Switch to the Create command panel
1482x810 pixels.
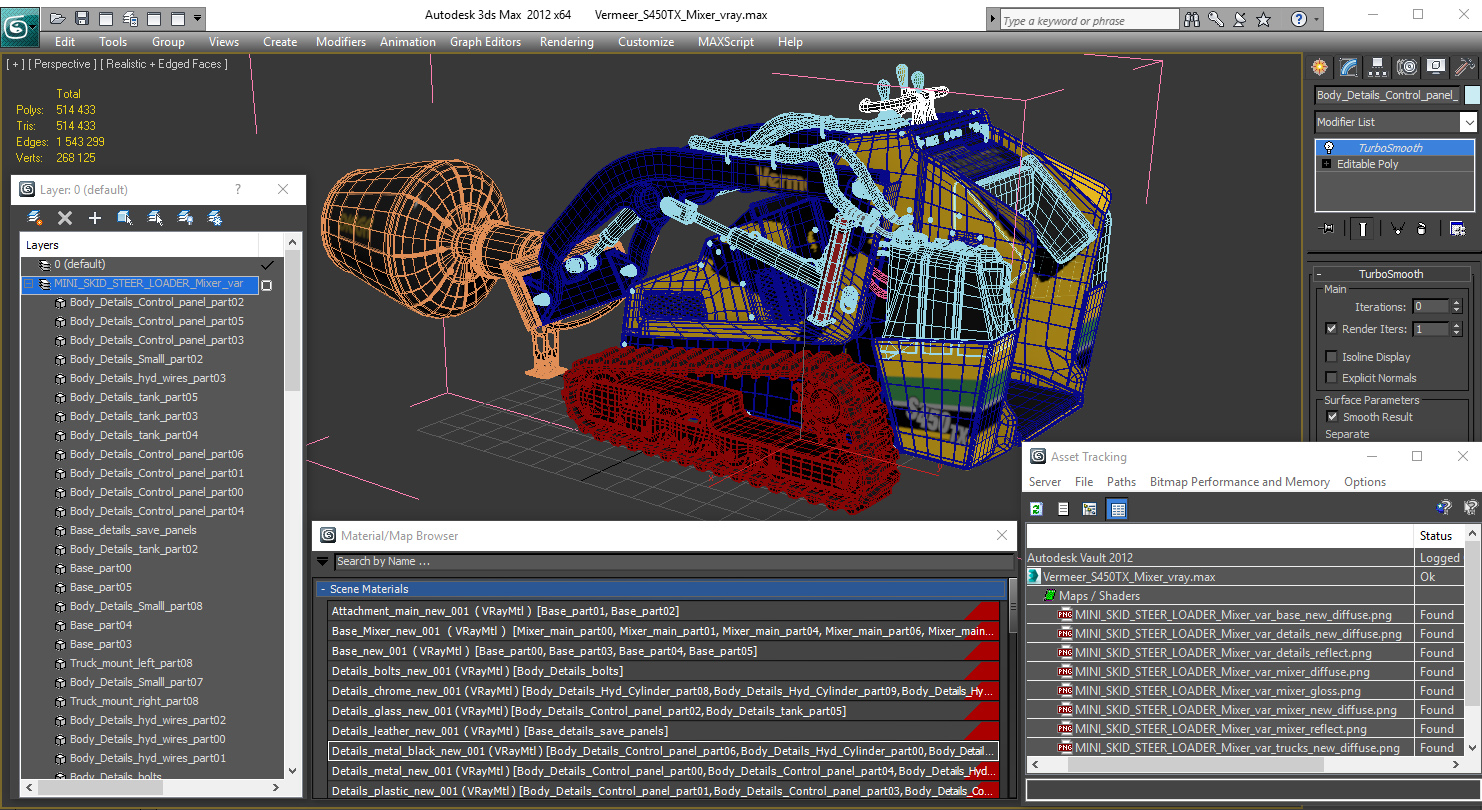[1320, 67]
